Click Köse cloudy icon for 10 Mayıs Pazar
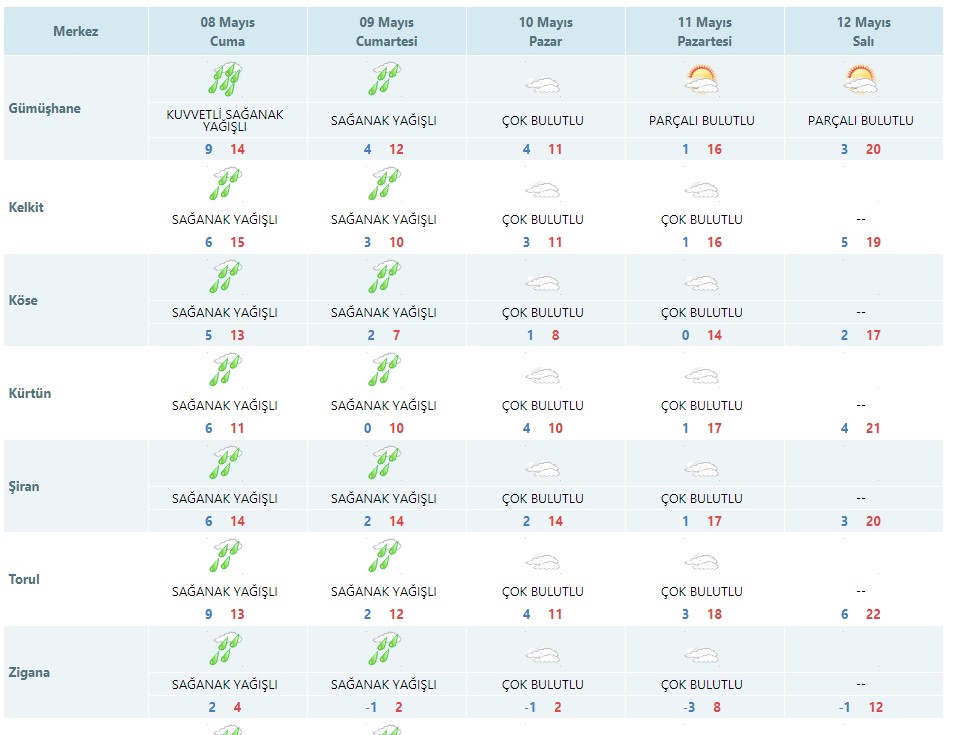Image resolution: width=957 pixels, height=735 pixels. coord(543,283)
